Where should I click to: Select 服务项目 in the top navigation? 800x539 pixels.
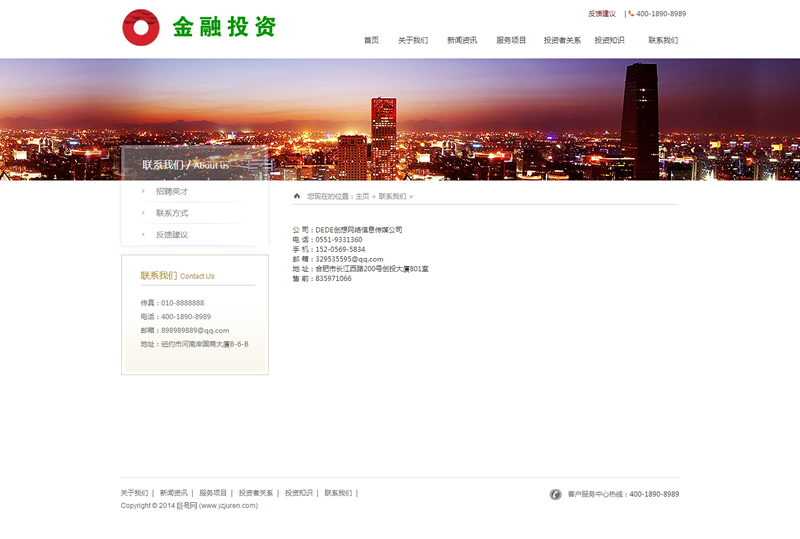511,41
